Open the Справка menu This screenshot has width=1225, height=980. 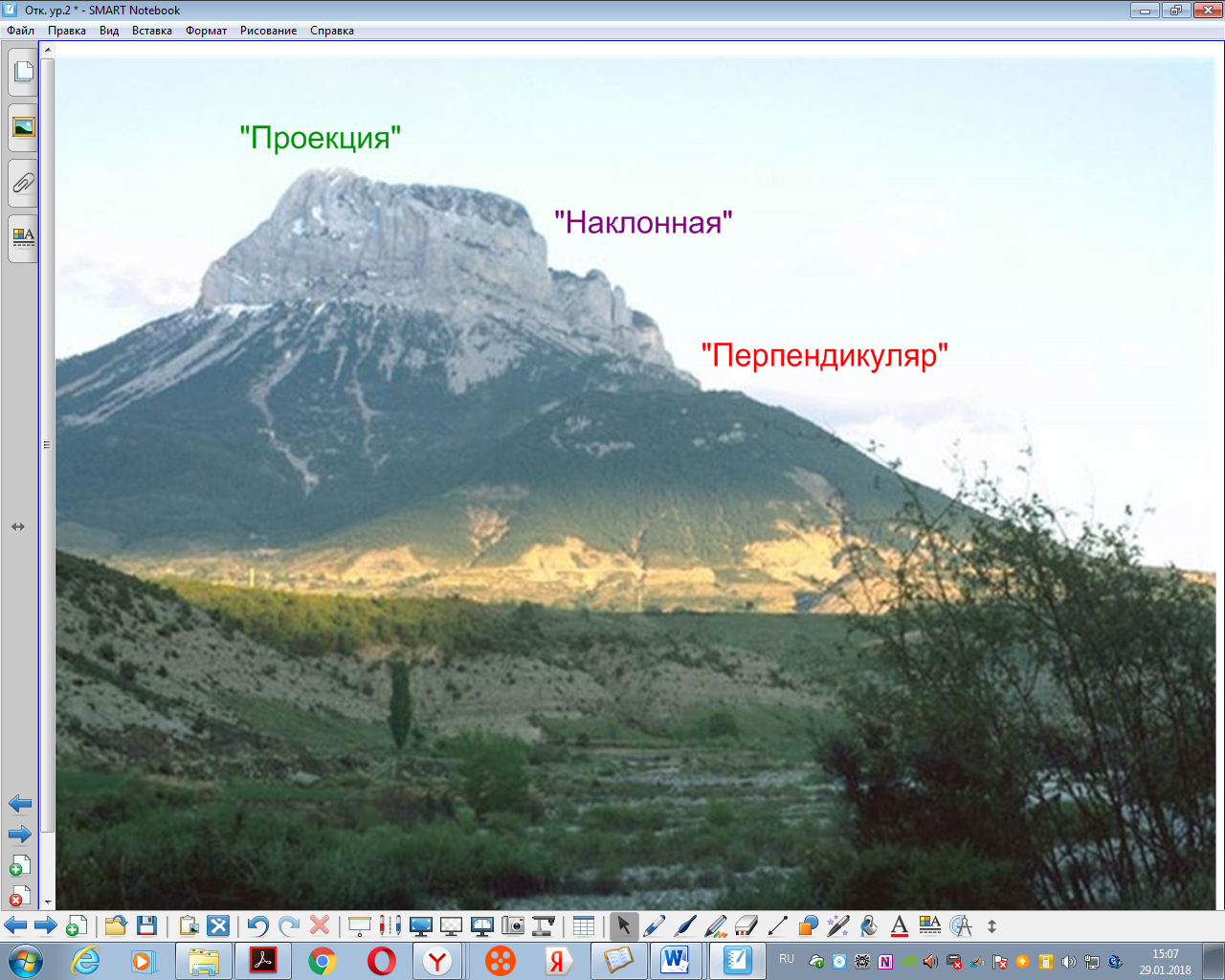click(x=332, y=31)
